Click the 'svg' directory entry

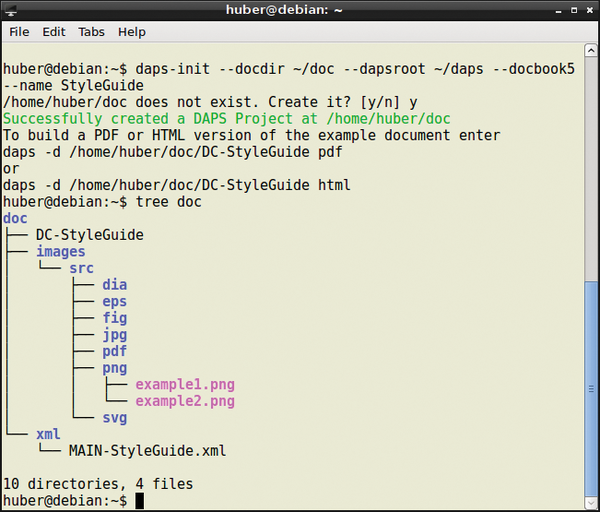click(x=114, y=418)
